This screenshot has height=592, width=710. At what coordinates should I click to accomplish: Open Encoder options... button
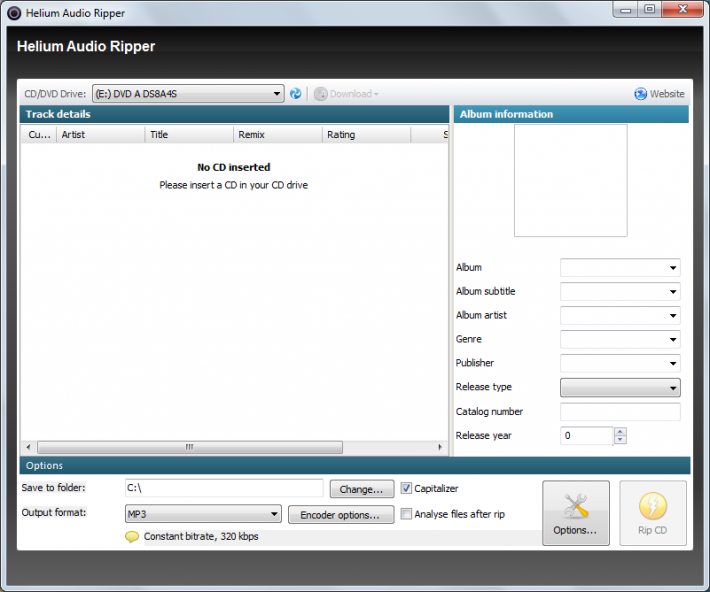coord(341,515)
